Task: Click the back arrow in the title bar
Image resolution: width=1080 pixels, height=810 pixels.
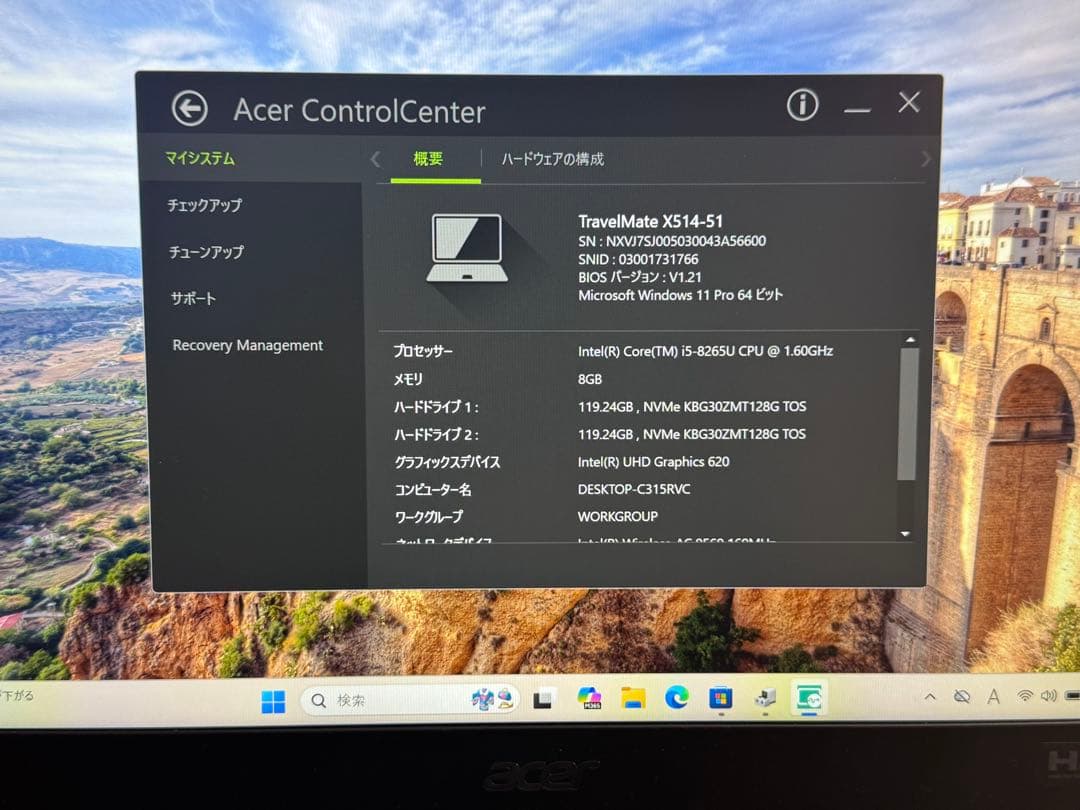Action: pyautogui.click(x=190, y=106)
